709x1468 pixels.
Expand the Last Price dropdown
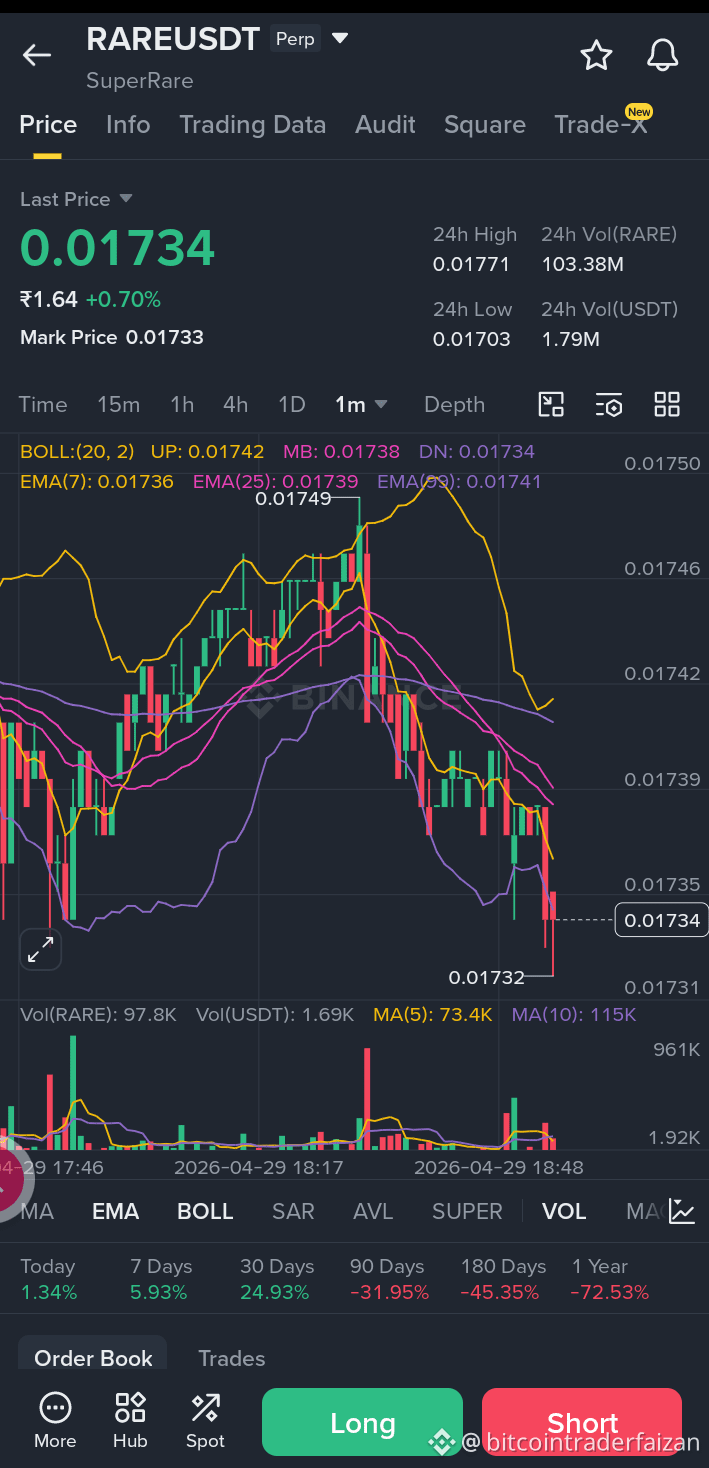coord(126,199)
